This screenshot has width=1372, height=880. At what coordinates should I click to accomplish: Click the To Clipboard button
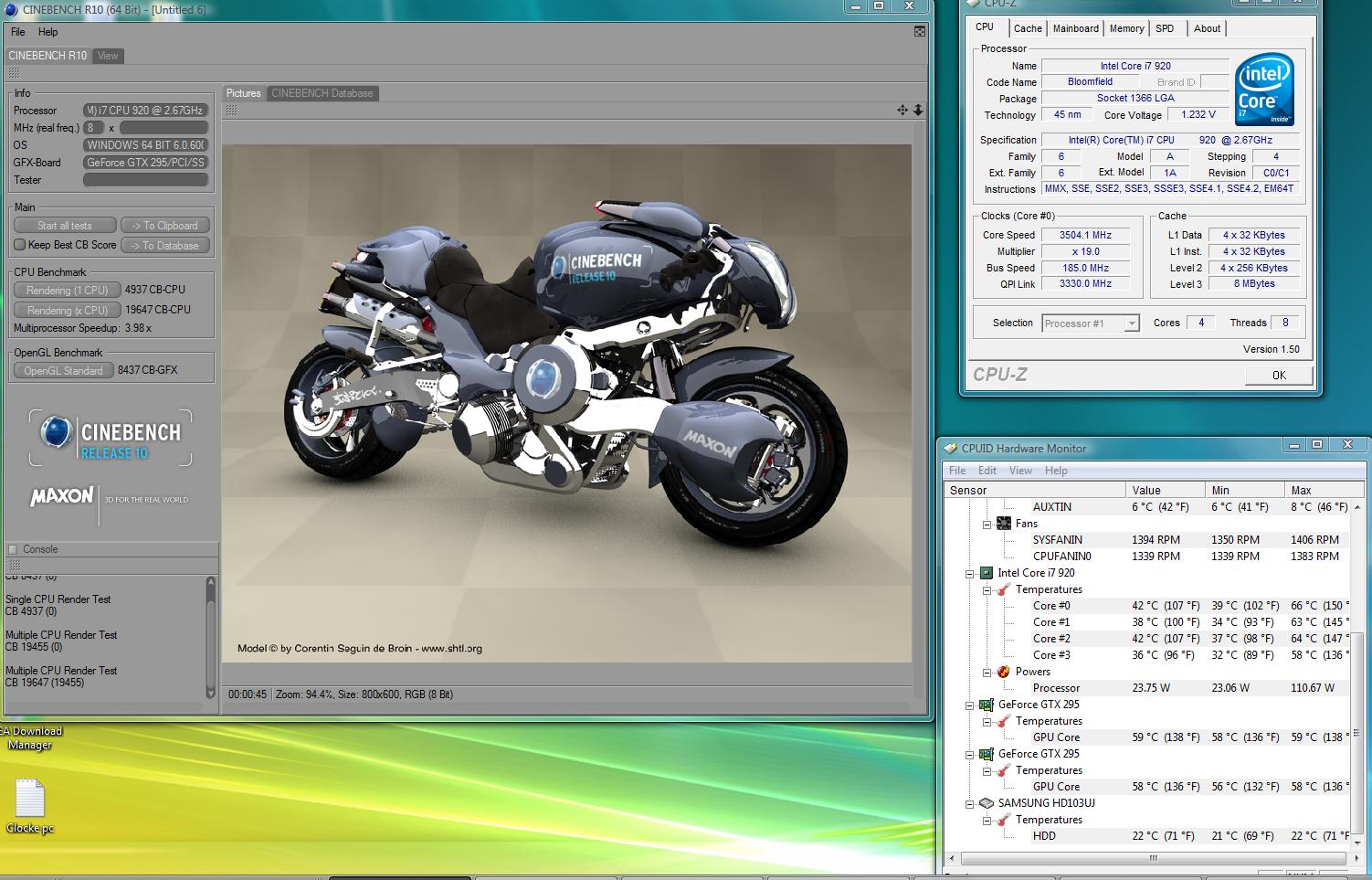165,226
